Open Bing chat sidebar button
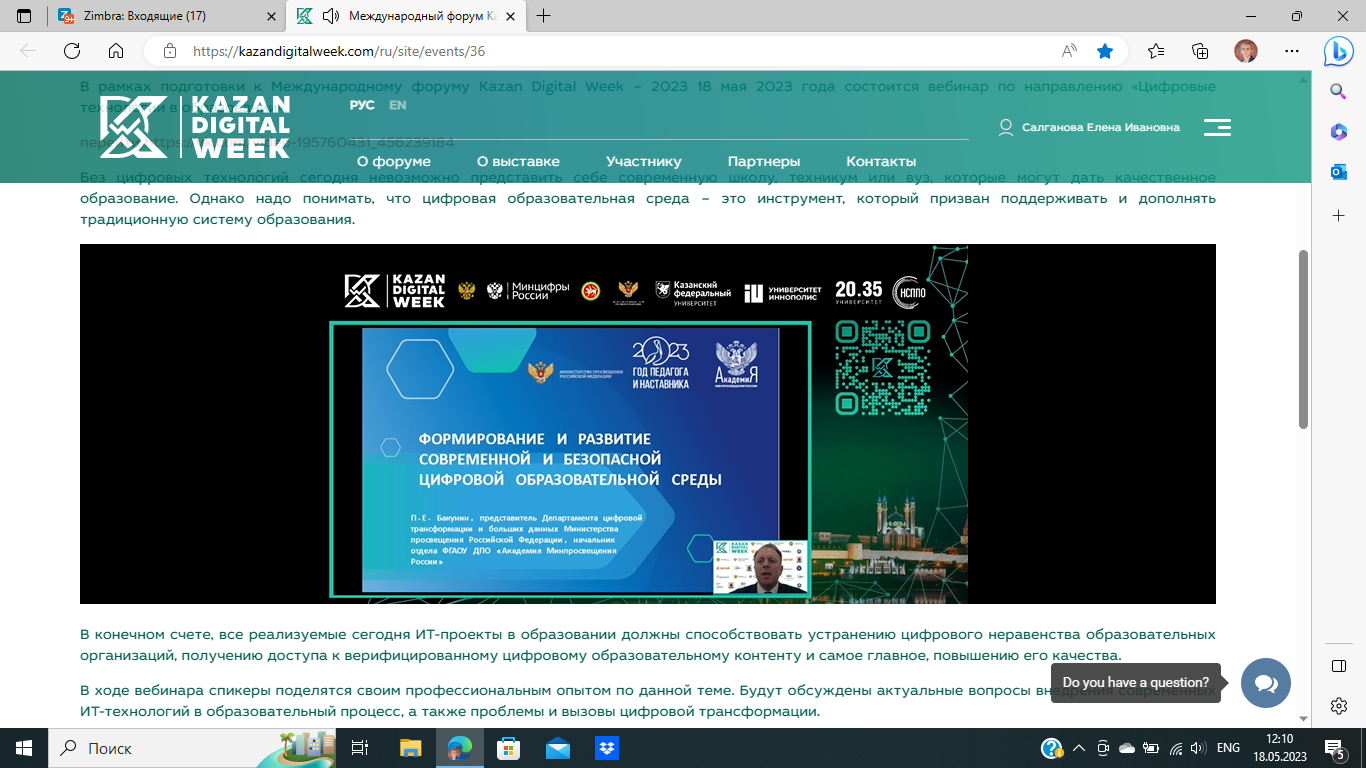This screenshot has width=1366, height=768. pos(1338,51)
